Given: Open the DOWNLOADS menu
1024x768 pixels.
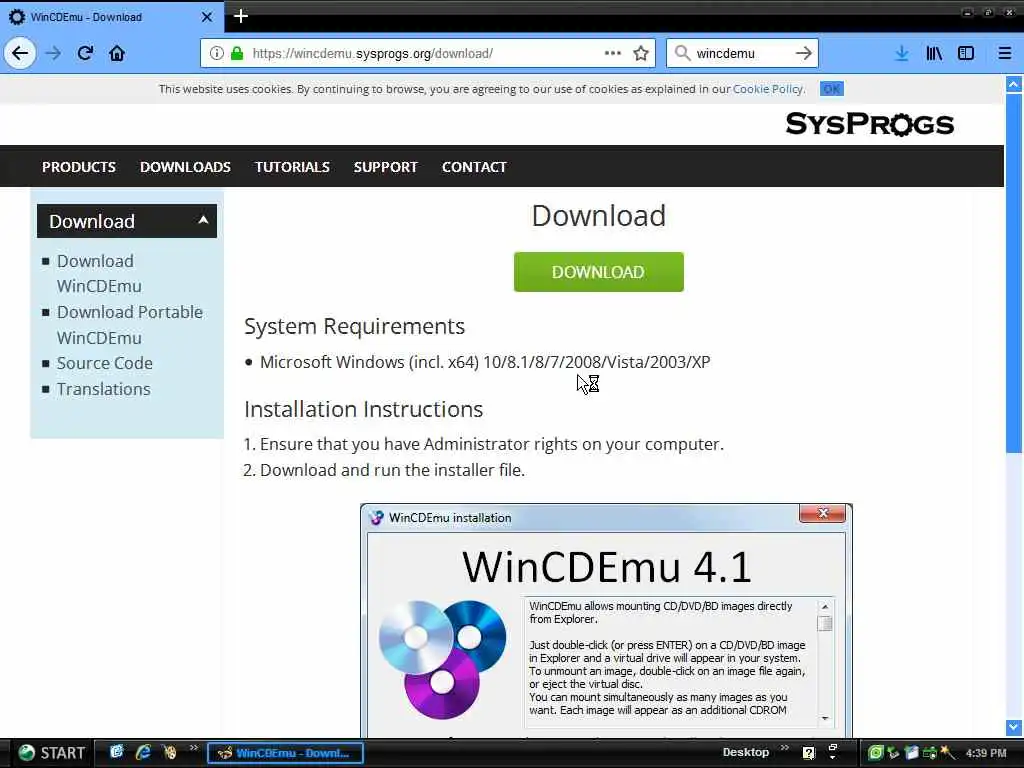Looking at the screenshot, I should (x=185, y=167).
